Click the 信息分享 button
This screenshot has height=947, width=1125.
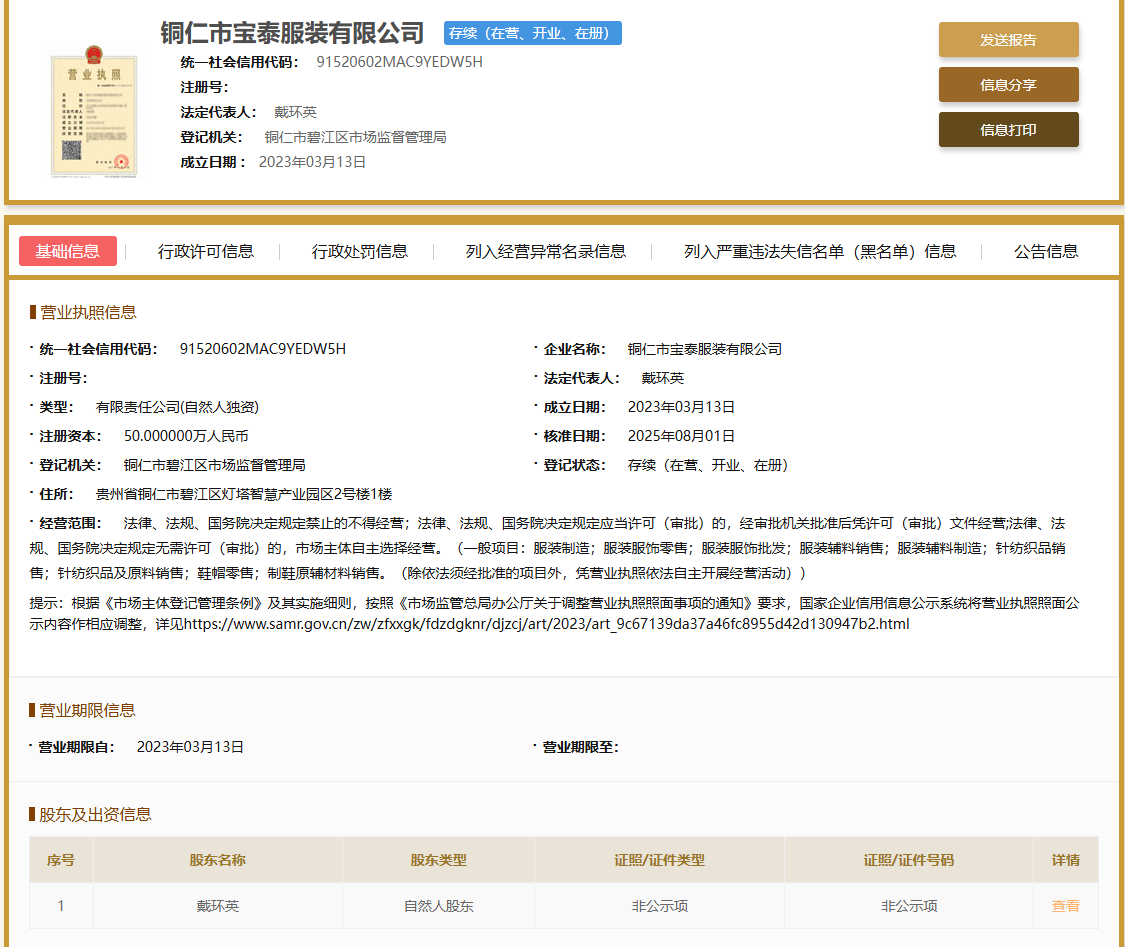[x=1008, y=85]
